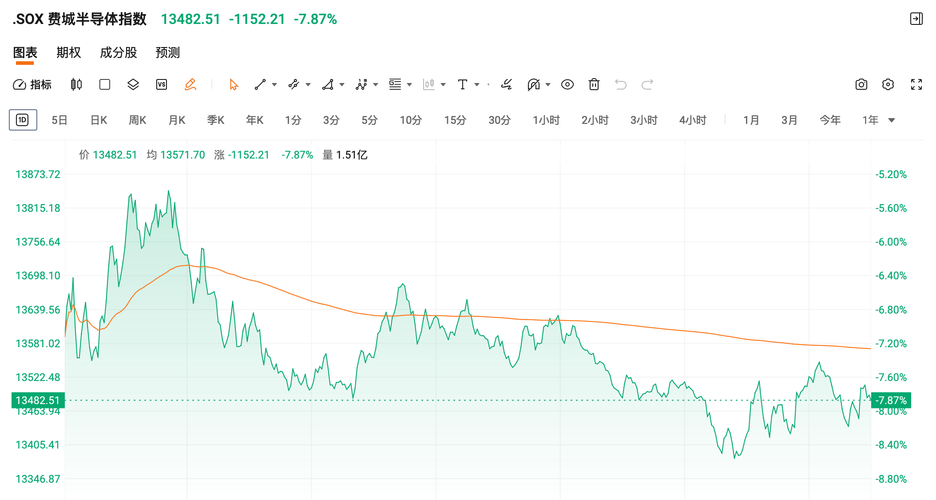Switch to the 成分股 tab

tap(118, 53)
